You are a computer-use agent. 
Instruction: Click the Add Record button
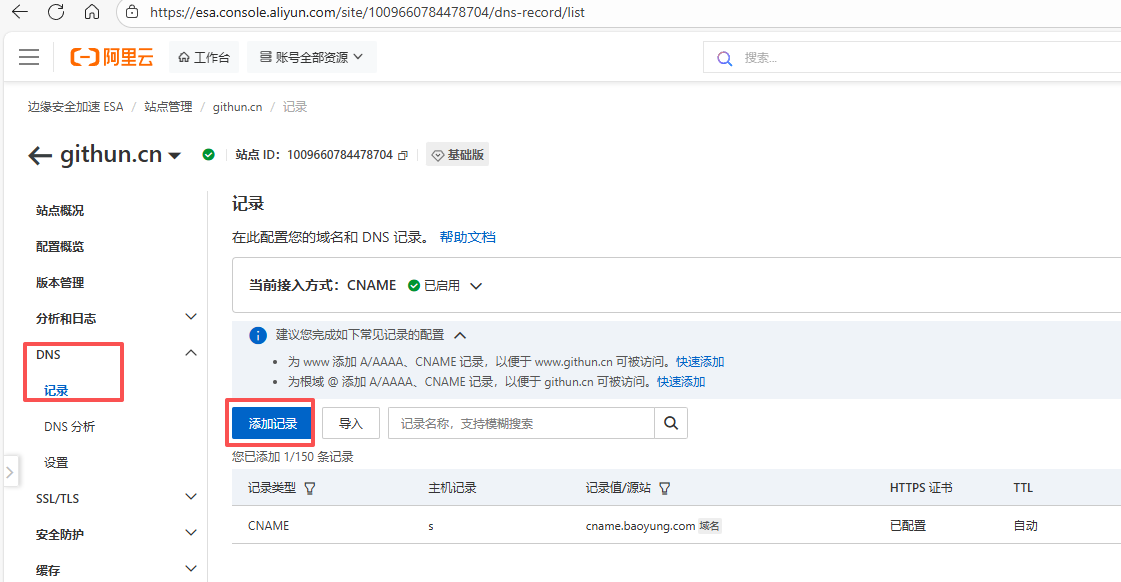pyautogui.click(x=273, y=423)
